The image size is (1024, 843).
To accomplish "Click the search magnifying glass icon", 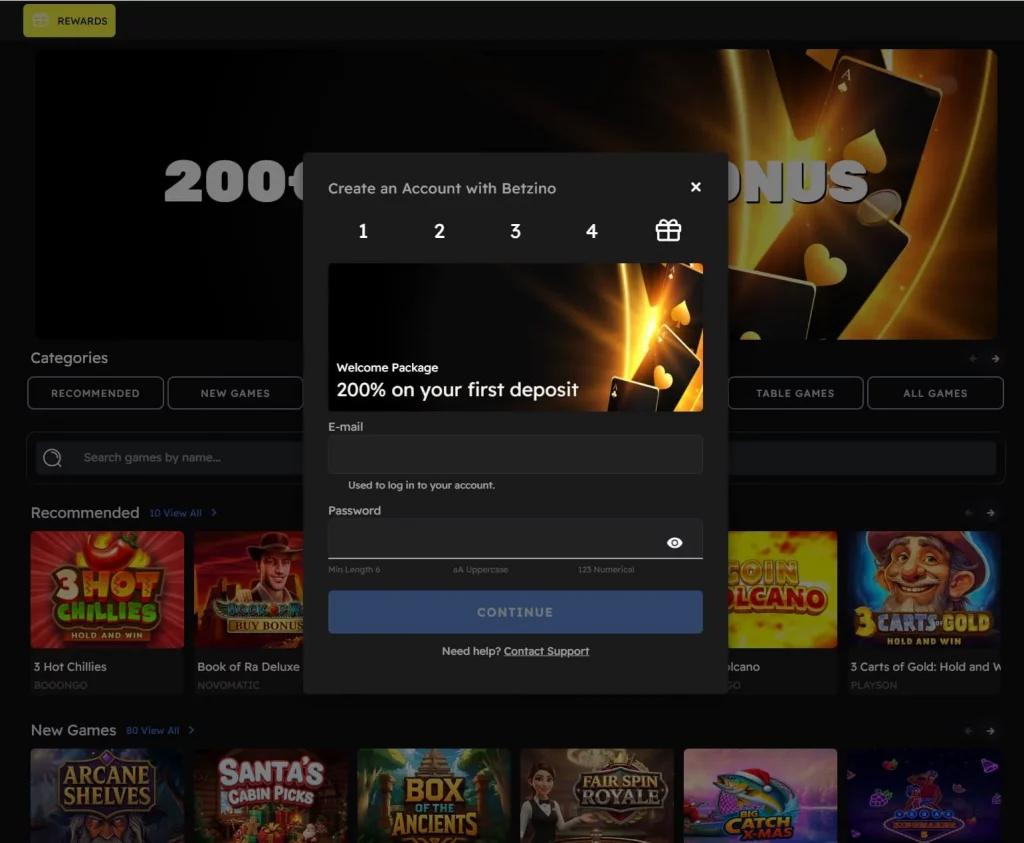I will point(51,456).
